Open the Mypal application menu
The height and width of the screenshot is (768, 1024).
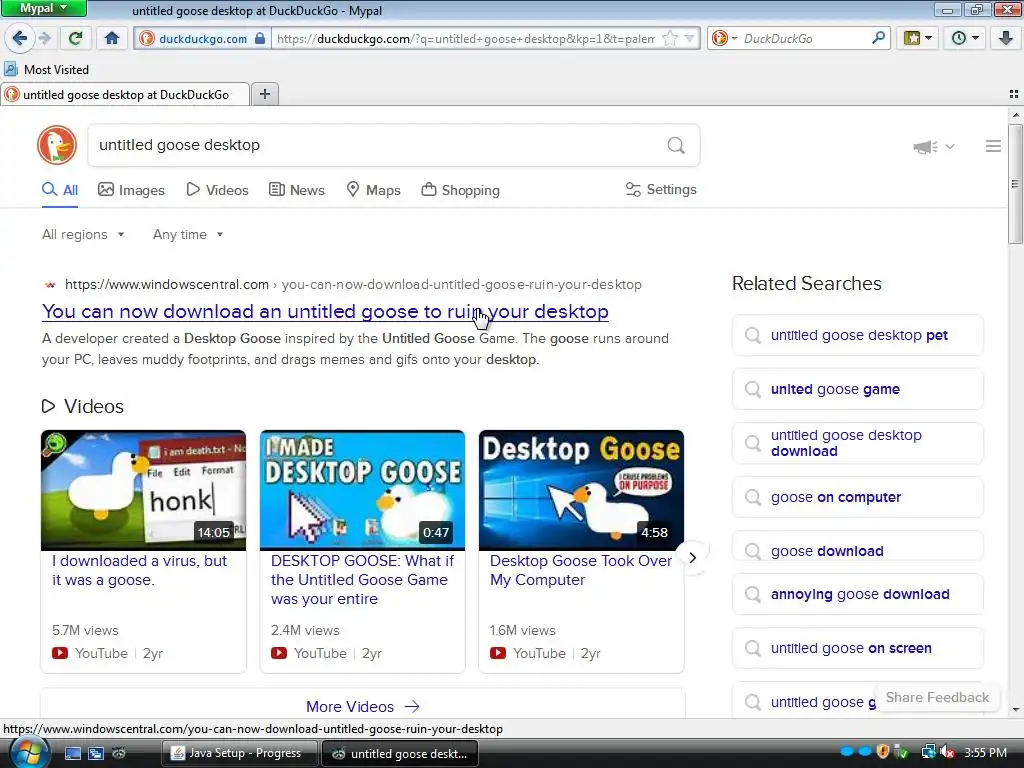tap(43, 8)
